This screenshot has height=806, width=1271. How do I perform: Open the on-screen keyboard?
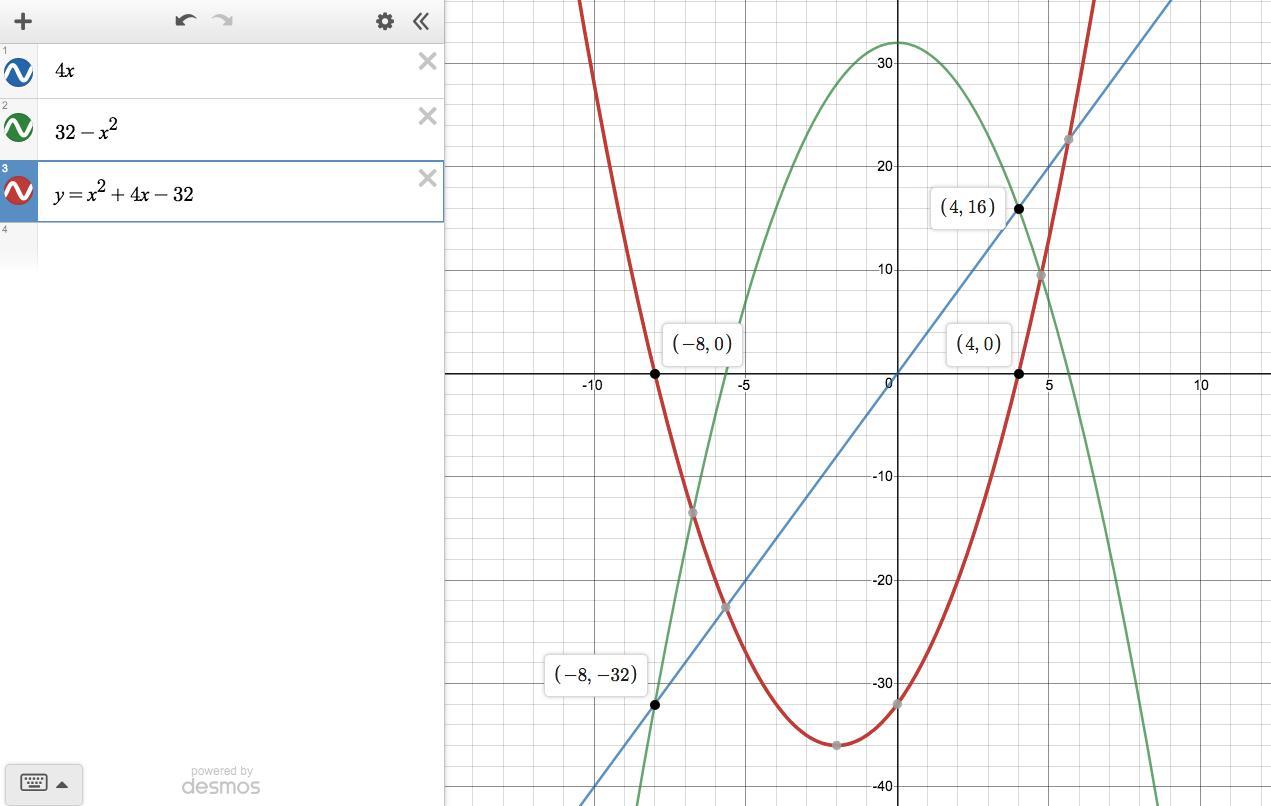click(x=33, y=783)
